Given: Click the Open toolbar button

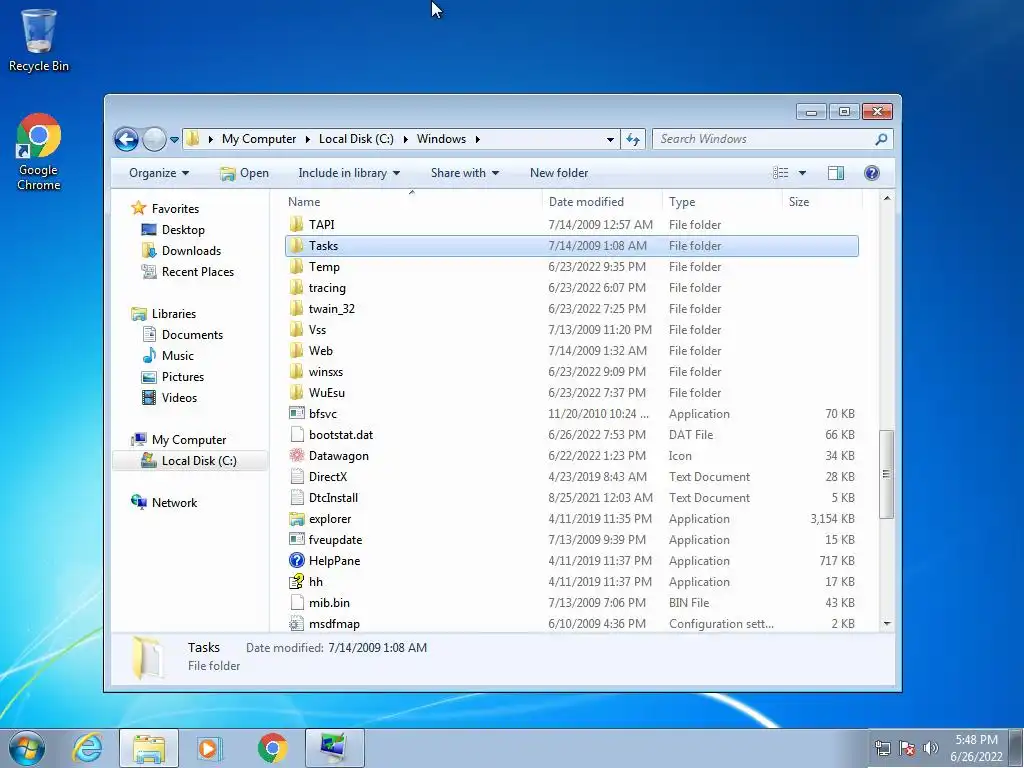Looking at the screenshot, I should (x=244, y=173).
